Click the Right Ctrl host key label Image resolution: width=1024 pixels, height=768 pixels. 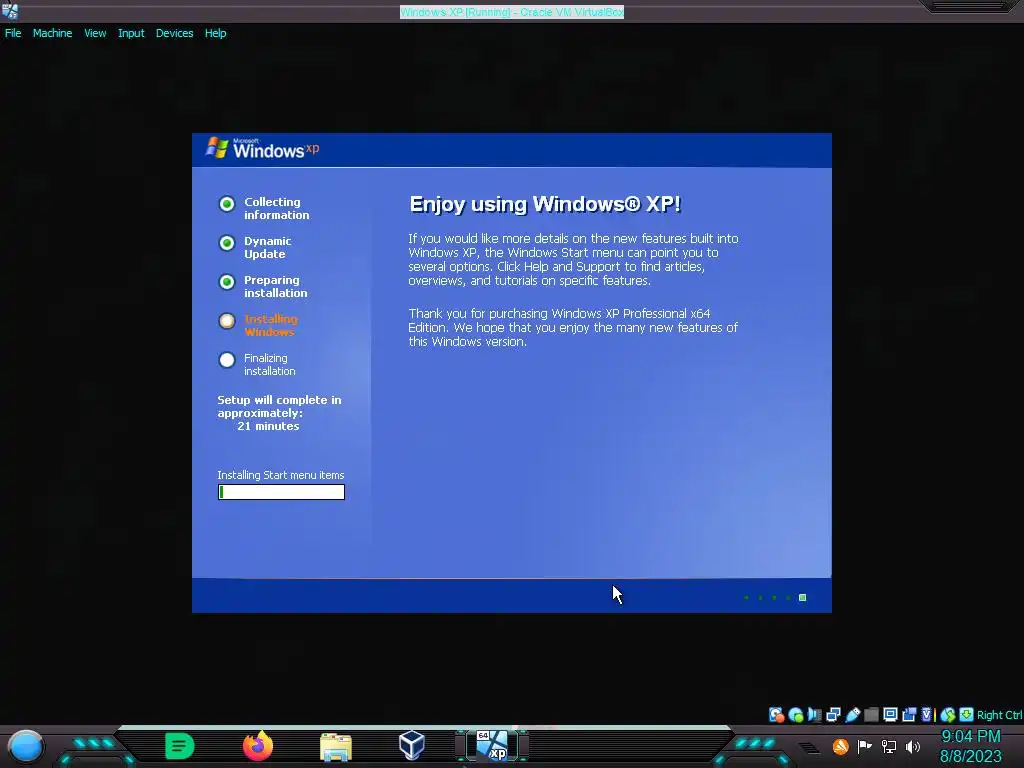coord(999,715)
